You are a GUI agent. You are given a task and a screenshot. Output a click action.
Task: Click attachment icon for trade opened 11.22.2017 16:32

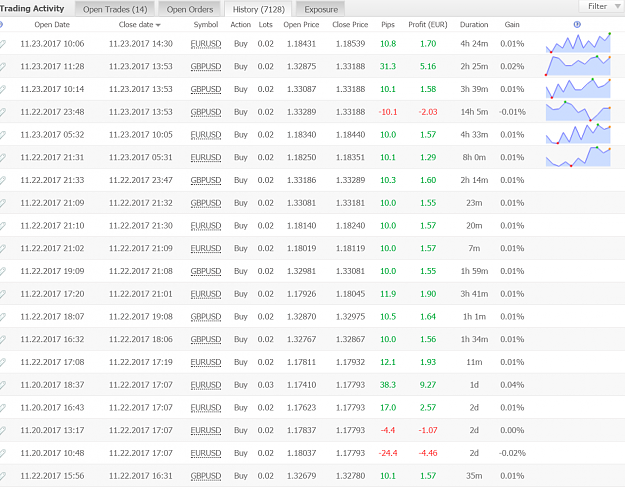coord(3,339)
